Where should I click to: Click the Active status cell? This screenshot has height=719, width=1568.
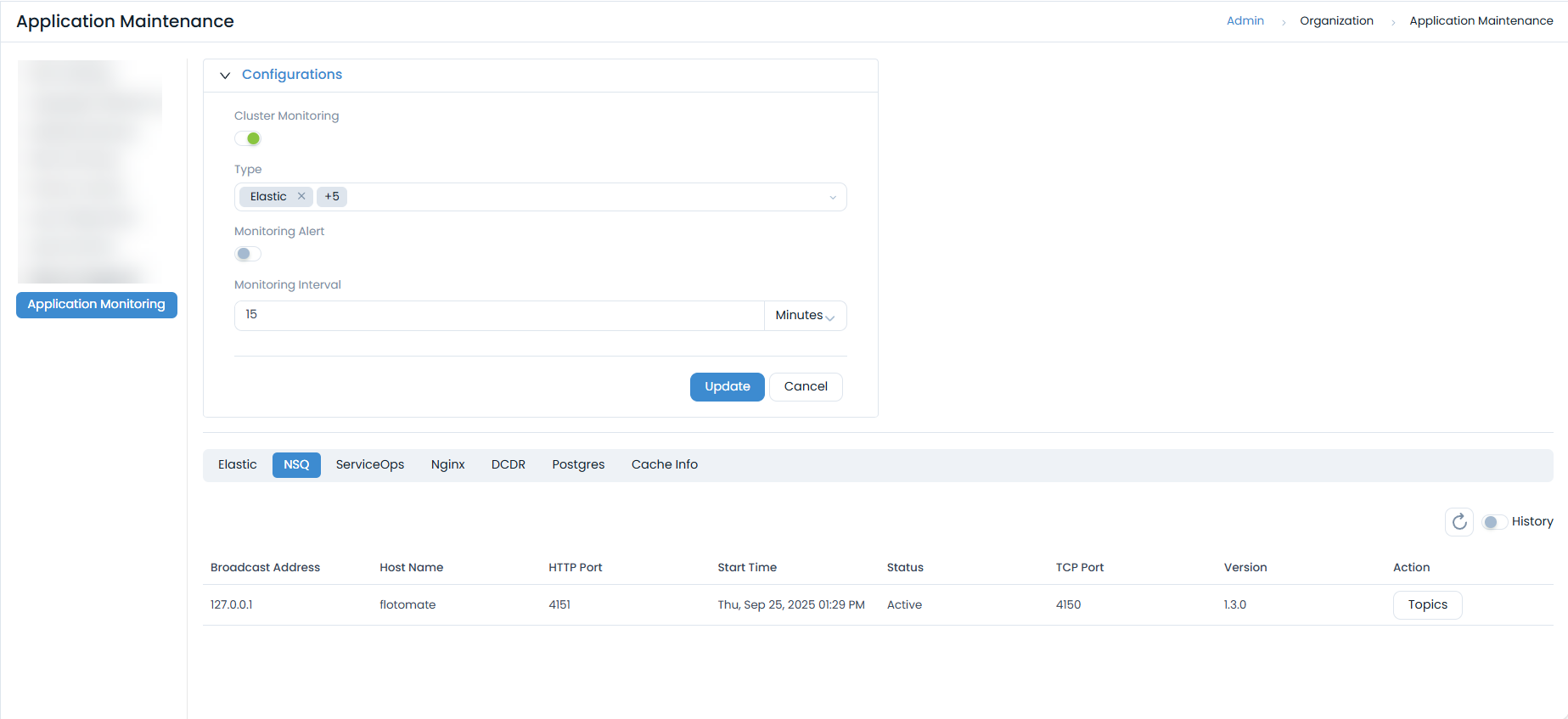click(904, 605)
